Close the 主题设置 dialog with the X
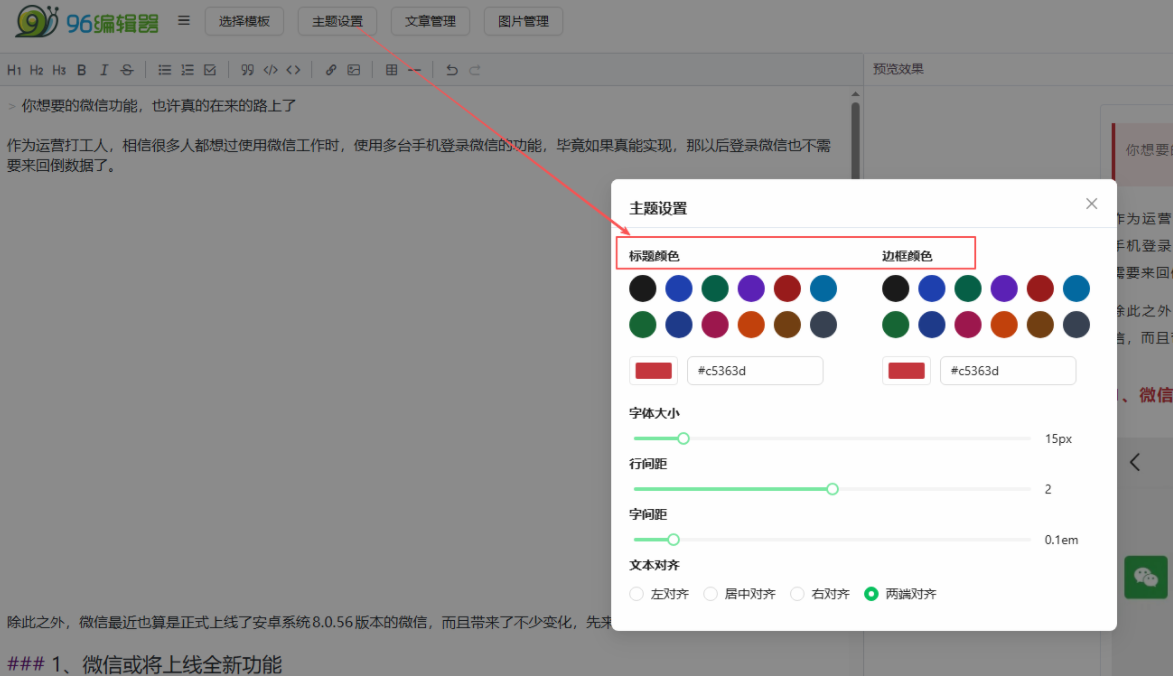Image resolution: width=1173 pixels, height=676 pixels. [1091, 204]
